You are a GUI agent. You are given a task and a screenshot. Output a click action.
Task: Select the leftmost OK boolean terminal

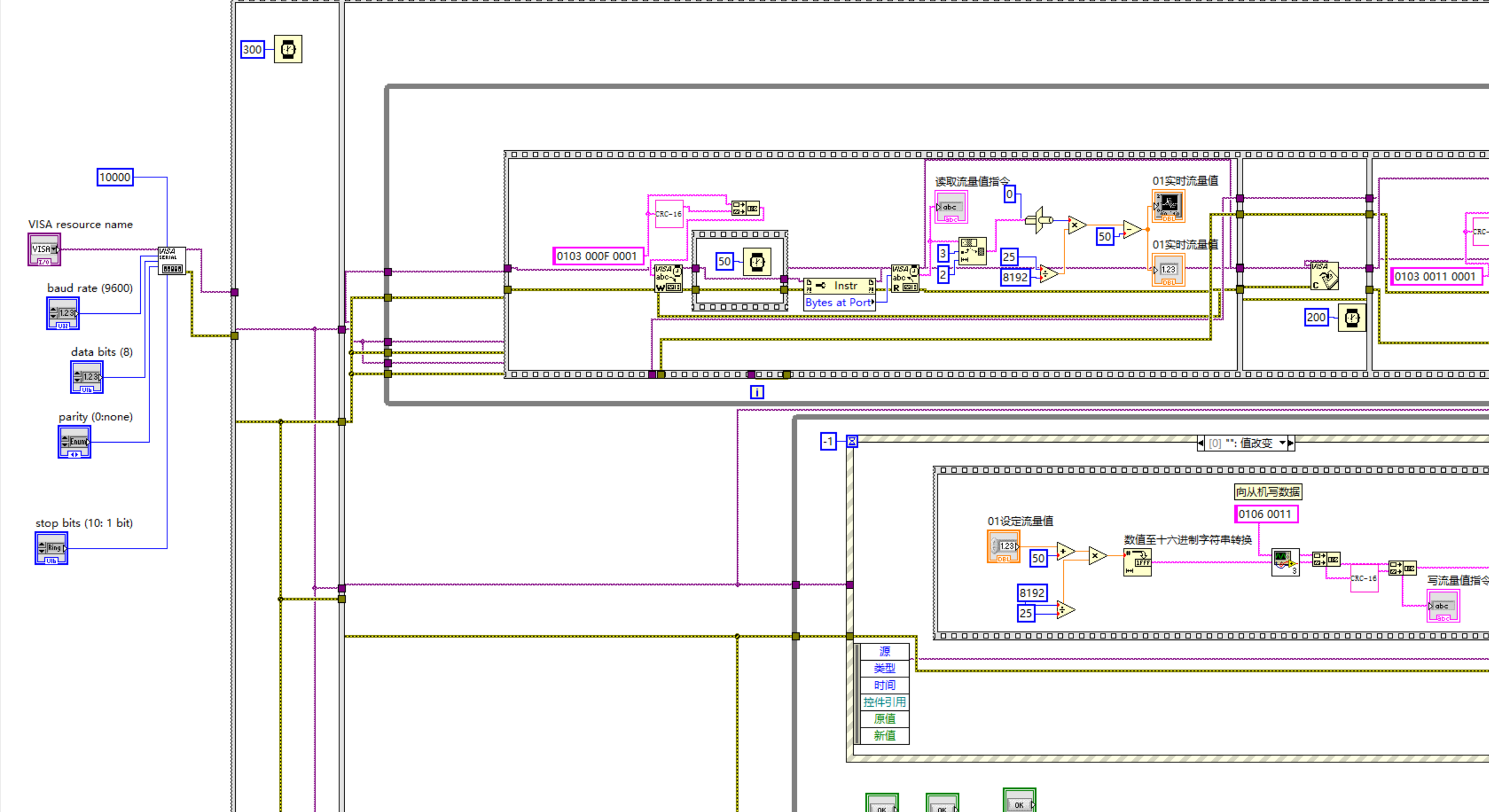[881, 805]
